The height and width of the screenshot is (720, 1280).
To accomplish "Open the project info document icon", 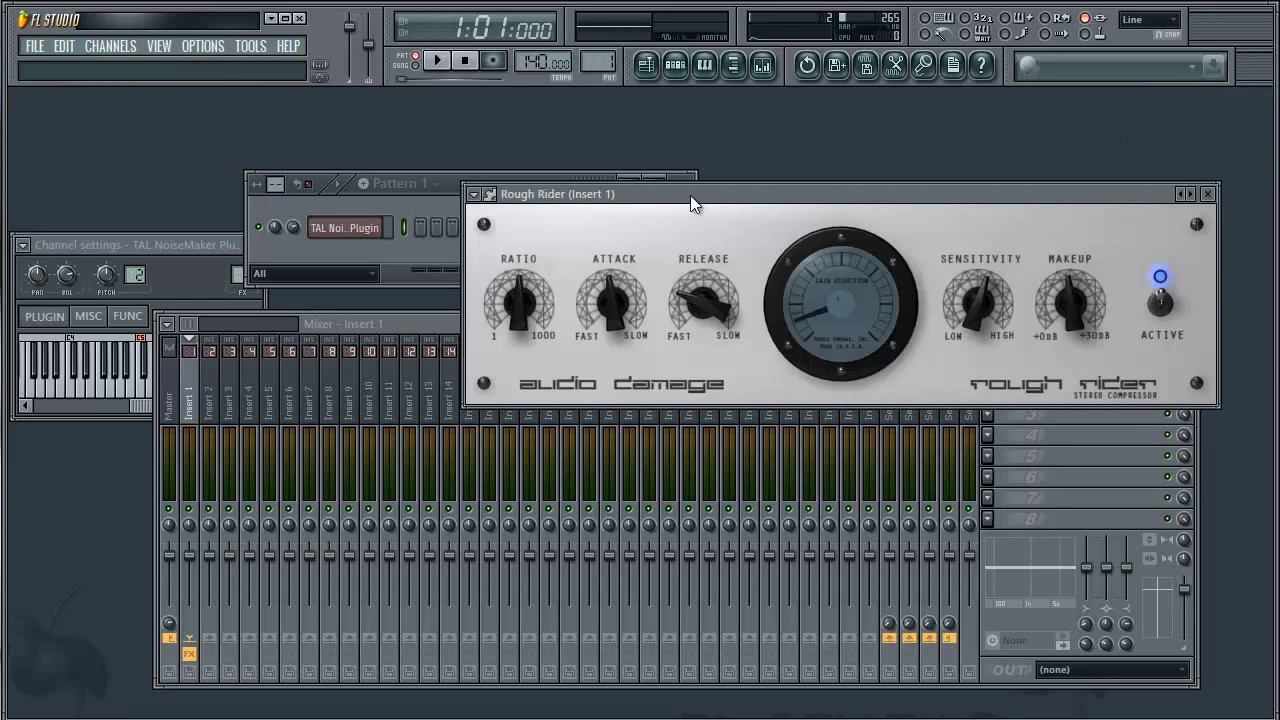I will 953,66.
